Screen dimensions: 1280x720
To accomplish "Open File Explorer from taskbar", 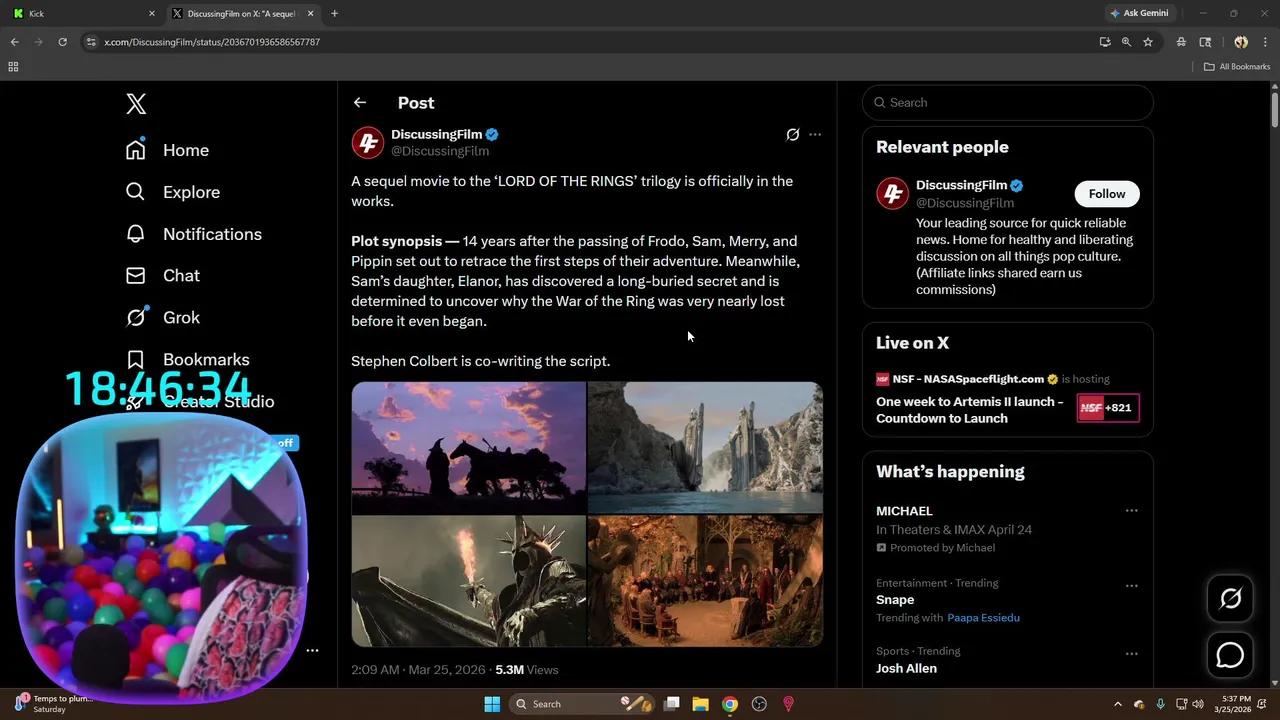I will pyautogui.click(x=701, y=704).
